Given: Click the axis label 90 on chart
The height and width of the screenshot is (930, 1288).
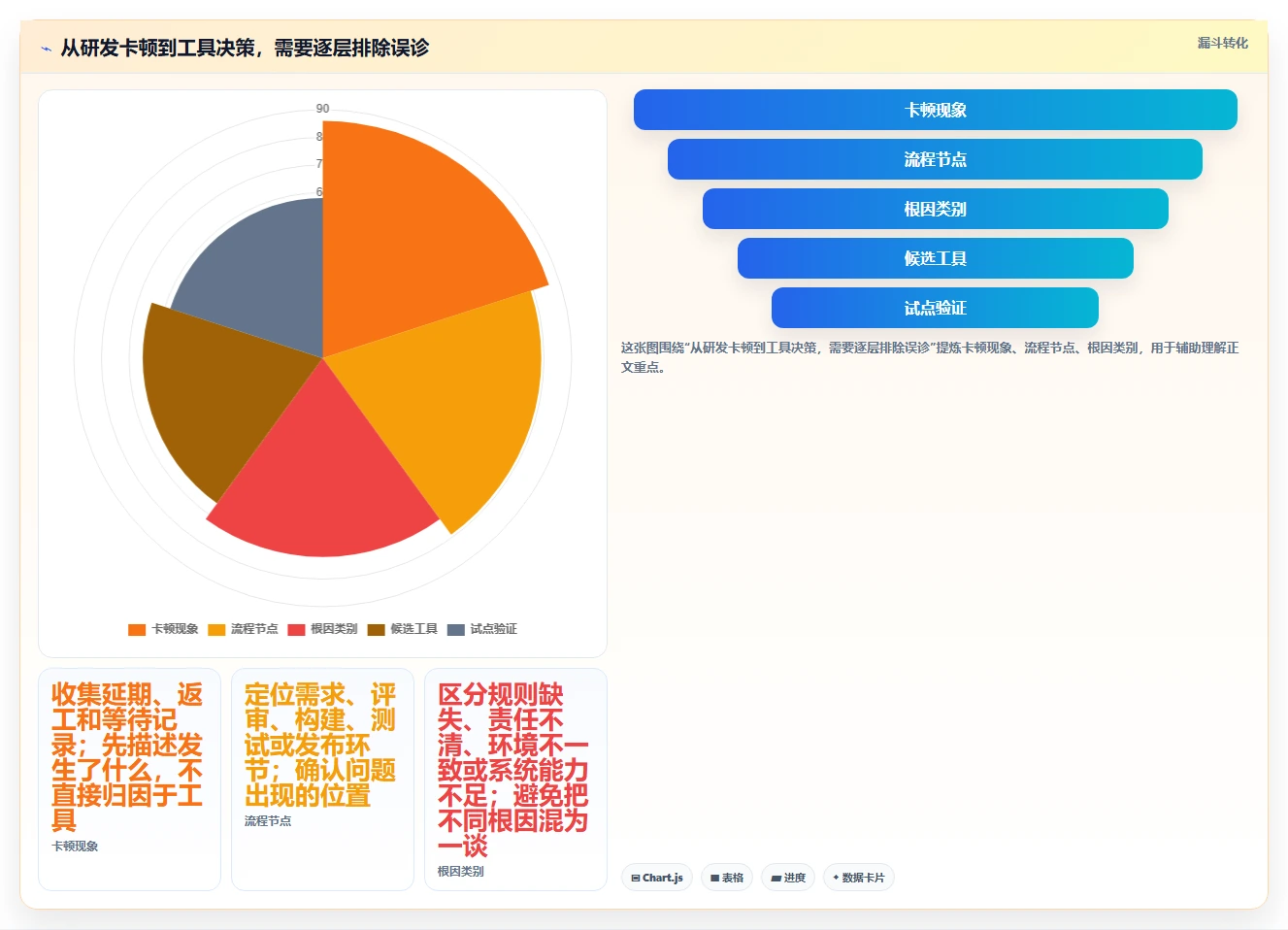Looking at the screenshot, I should click(x=322, y=109).
